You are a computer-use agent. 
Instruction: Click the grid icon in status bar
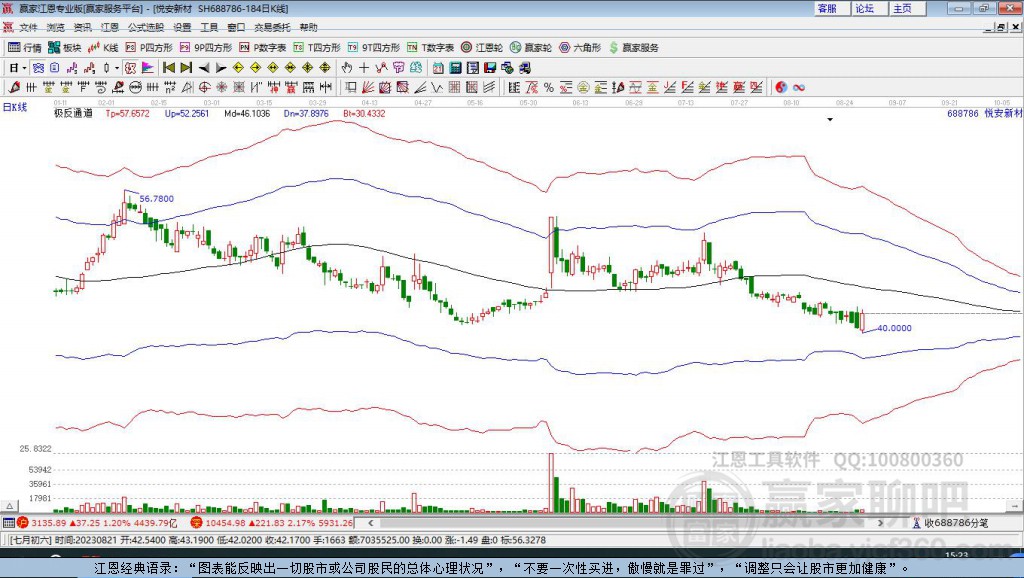(x=8, y=523)
